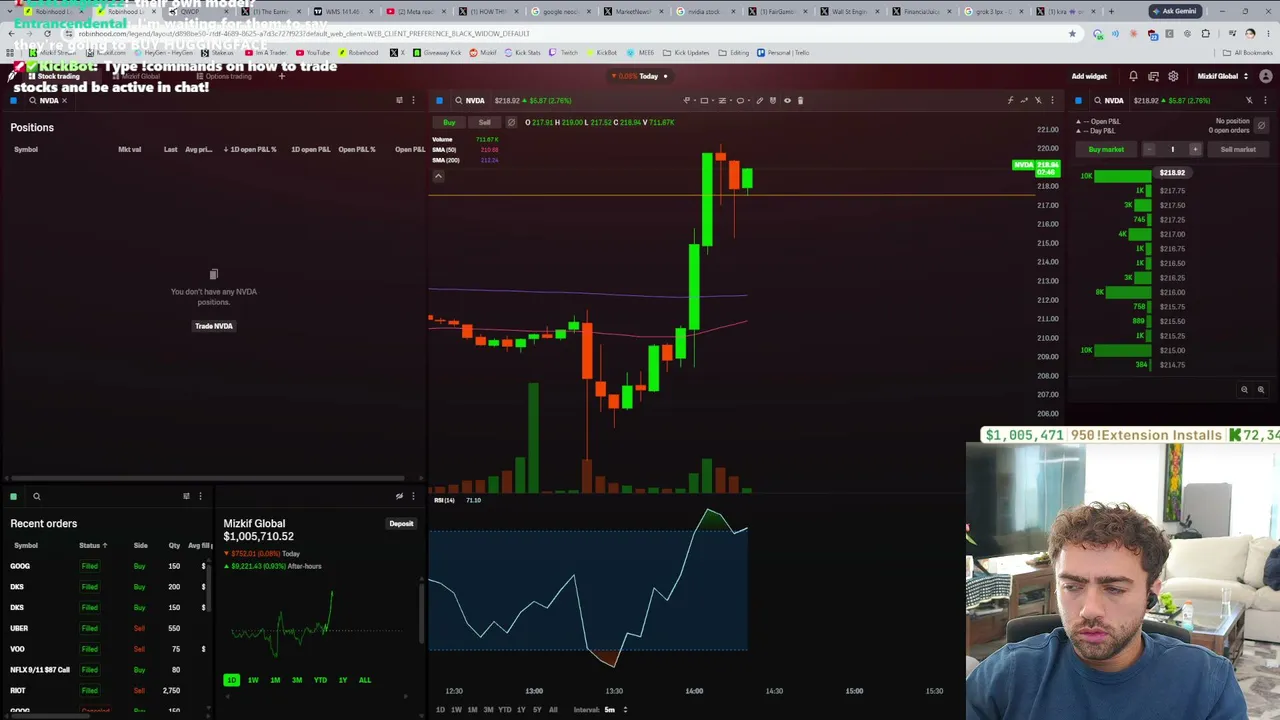
Task: Decrease order quantity with the minus button
Action: pyautogui.click(x=1149, y=149)
